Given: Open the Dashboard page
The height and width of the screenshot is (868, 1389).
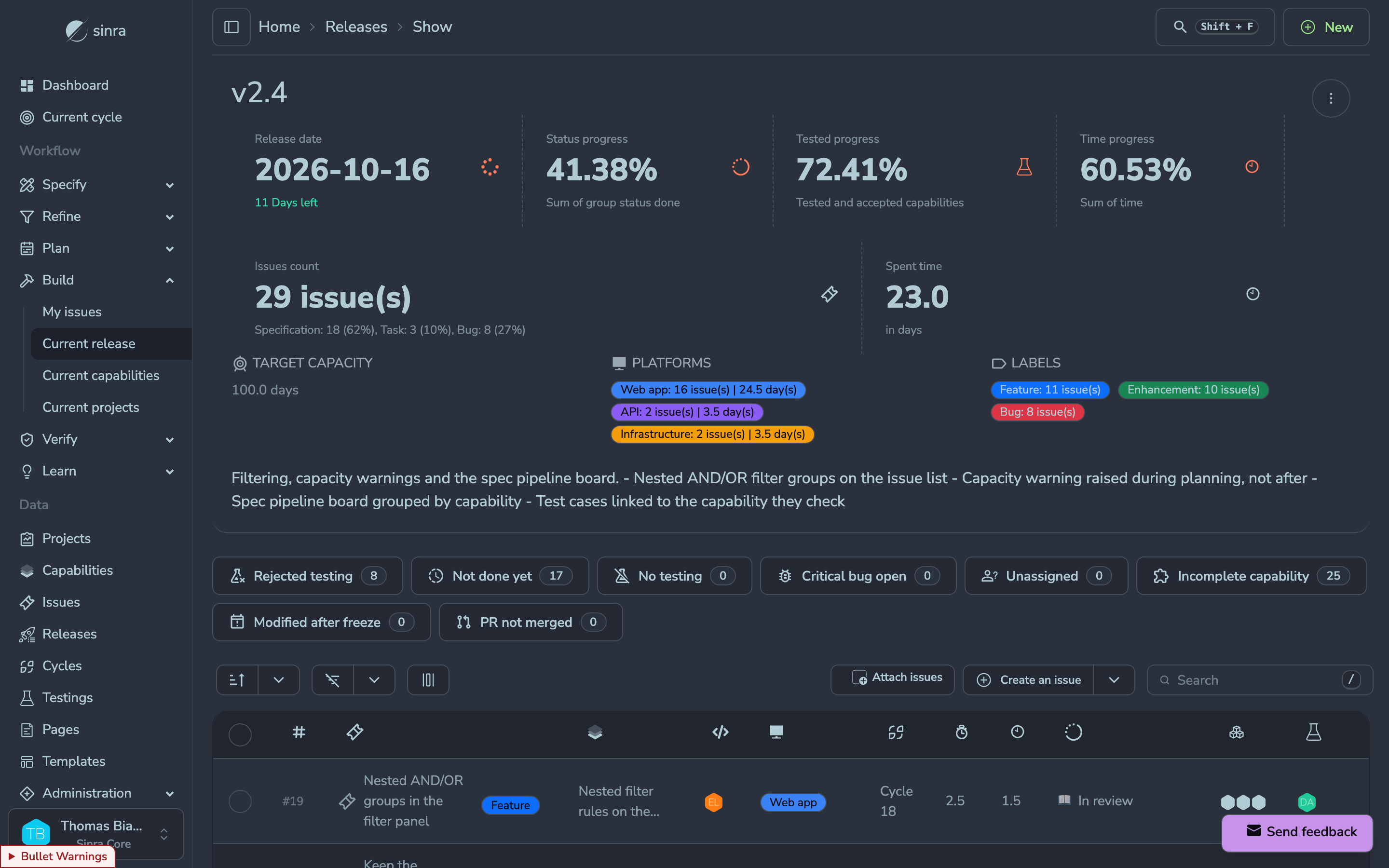Looking at the screenshot, I should [x=75, y=85].
